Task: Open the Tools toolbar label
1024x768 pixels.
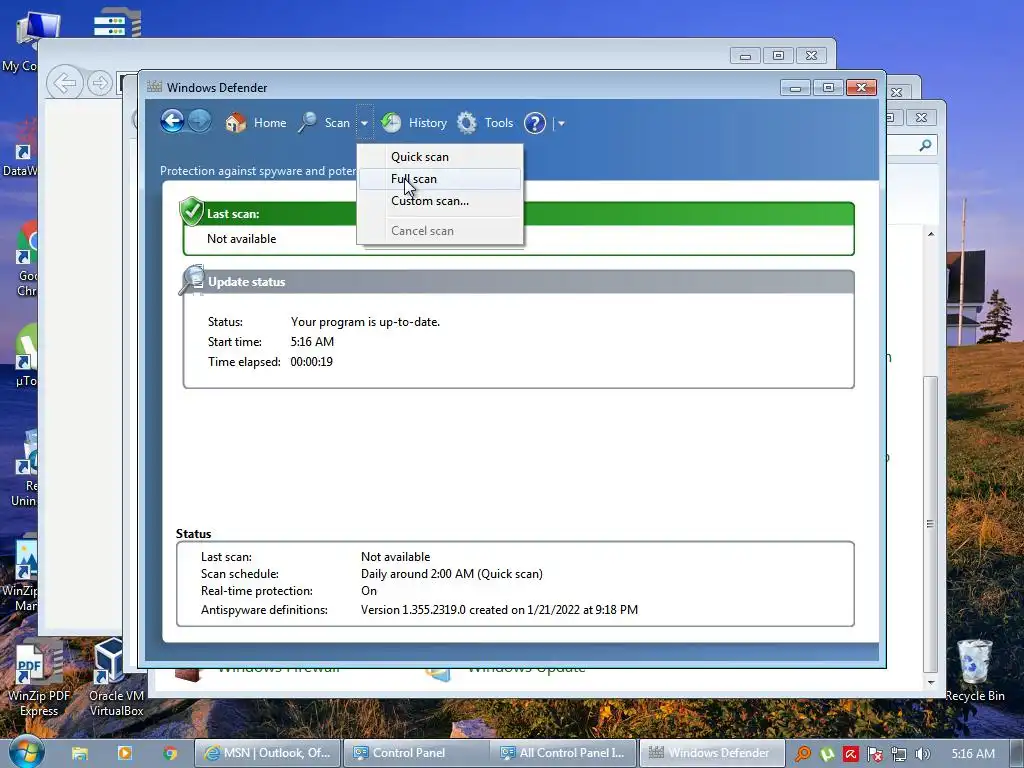Action: pos(498,123)
